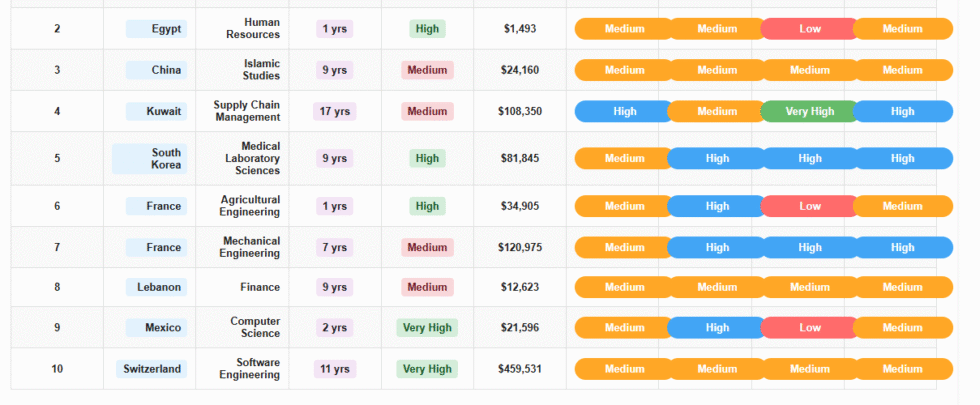Image resolution: width=980 pixels, height=405 pixels.
Task: Select the China country tag
Action: [x=157, y=70]
